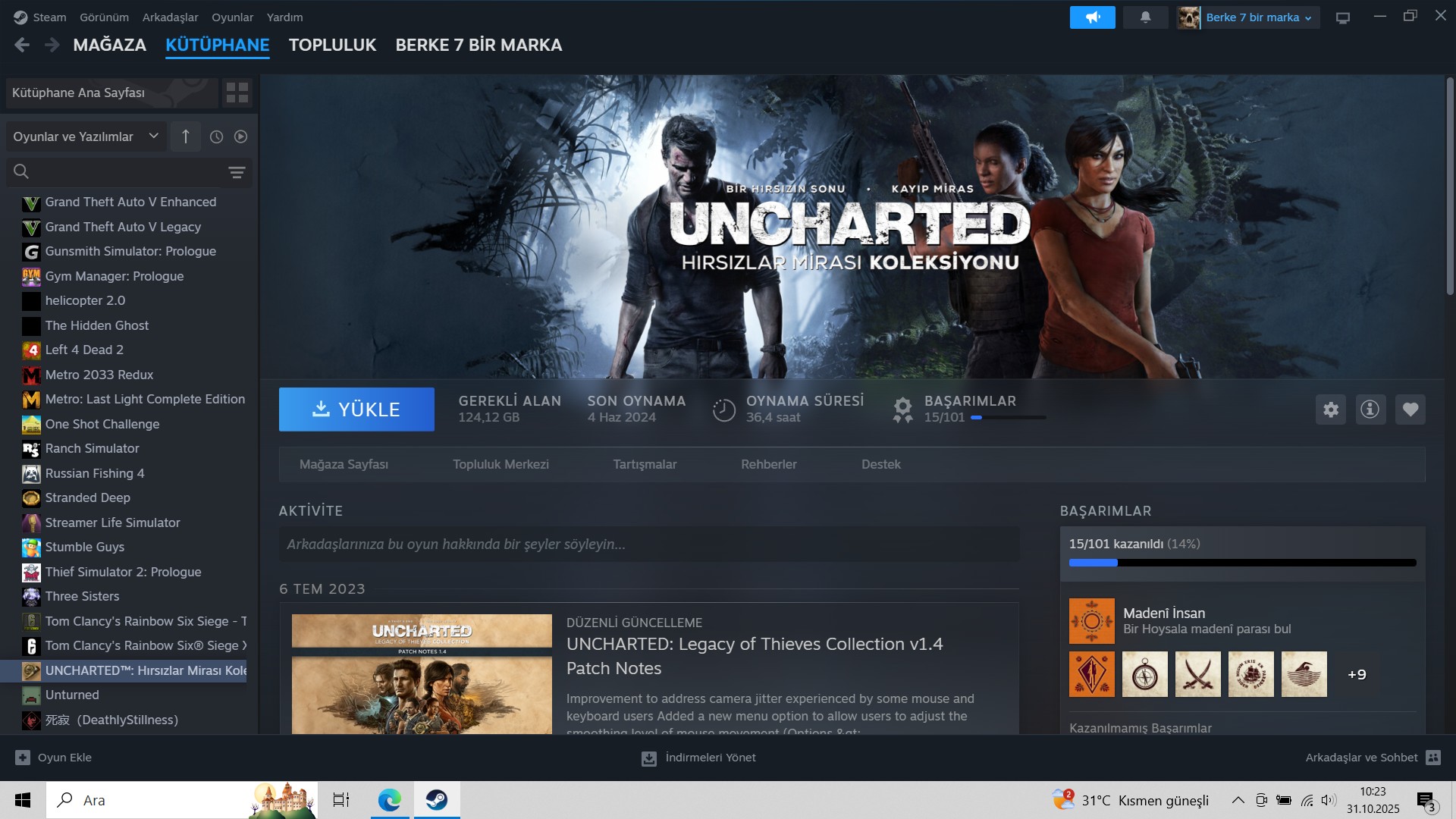Open the library filter icon above game list
The height and width of the screenshot is (819, 1456).
pos(237,172)
